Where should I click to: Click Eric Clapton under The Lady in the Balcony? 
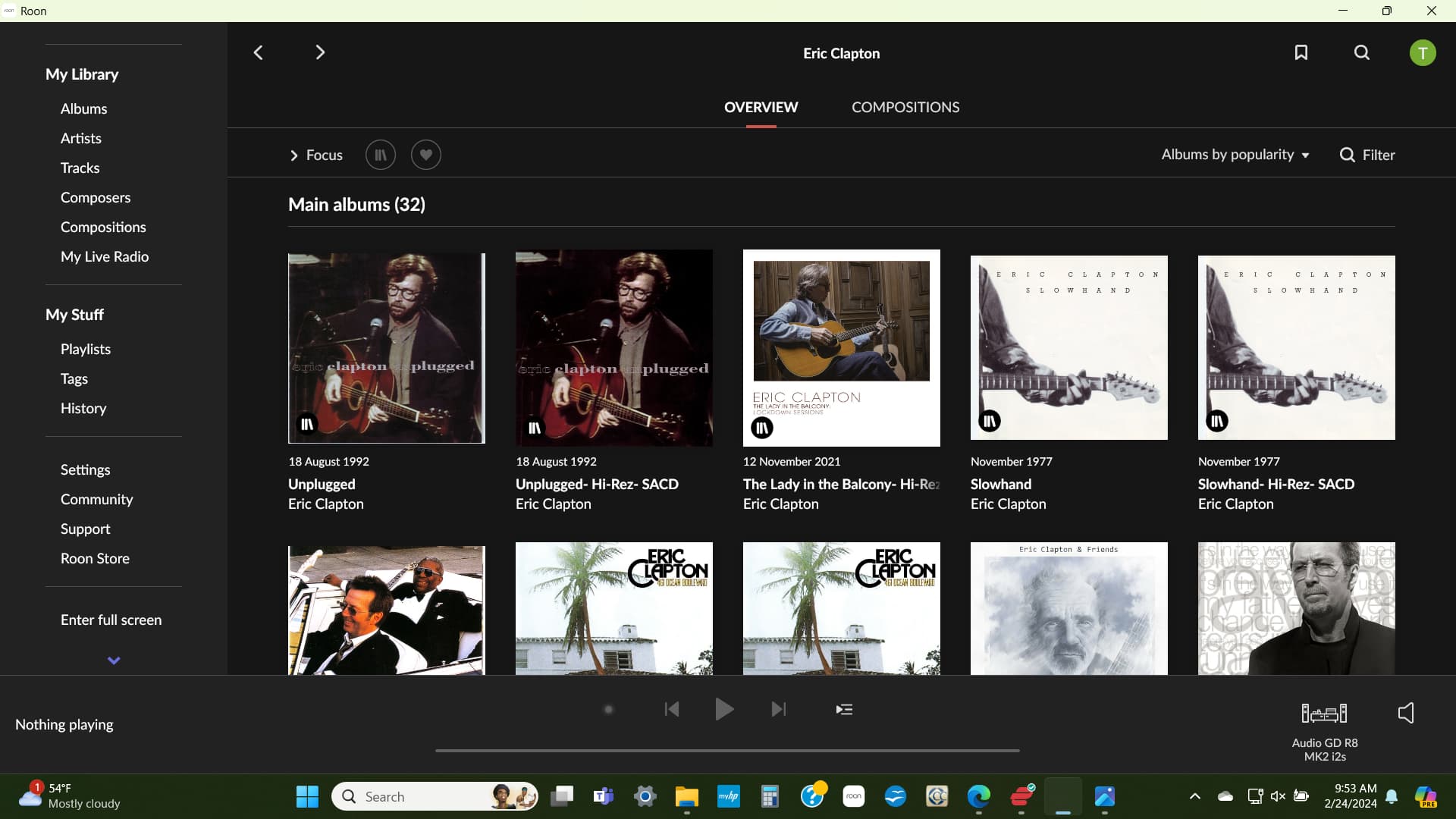click(781, 504)
